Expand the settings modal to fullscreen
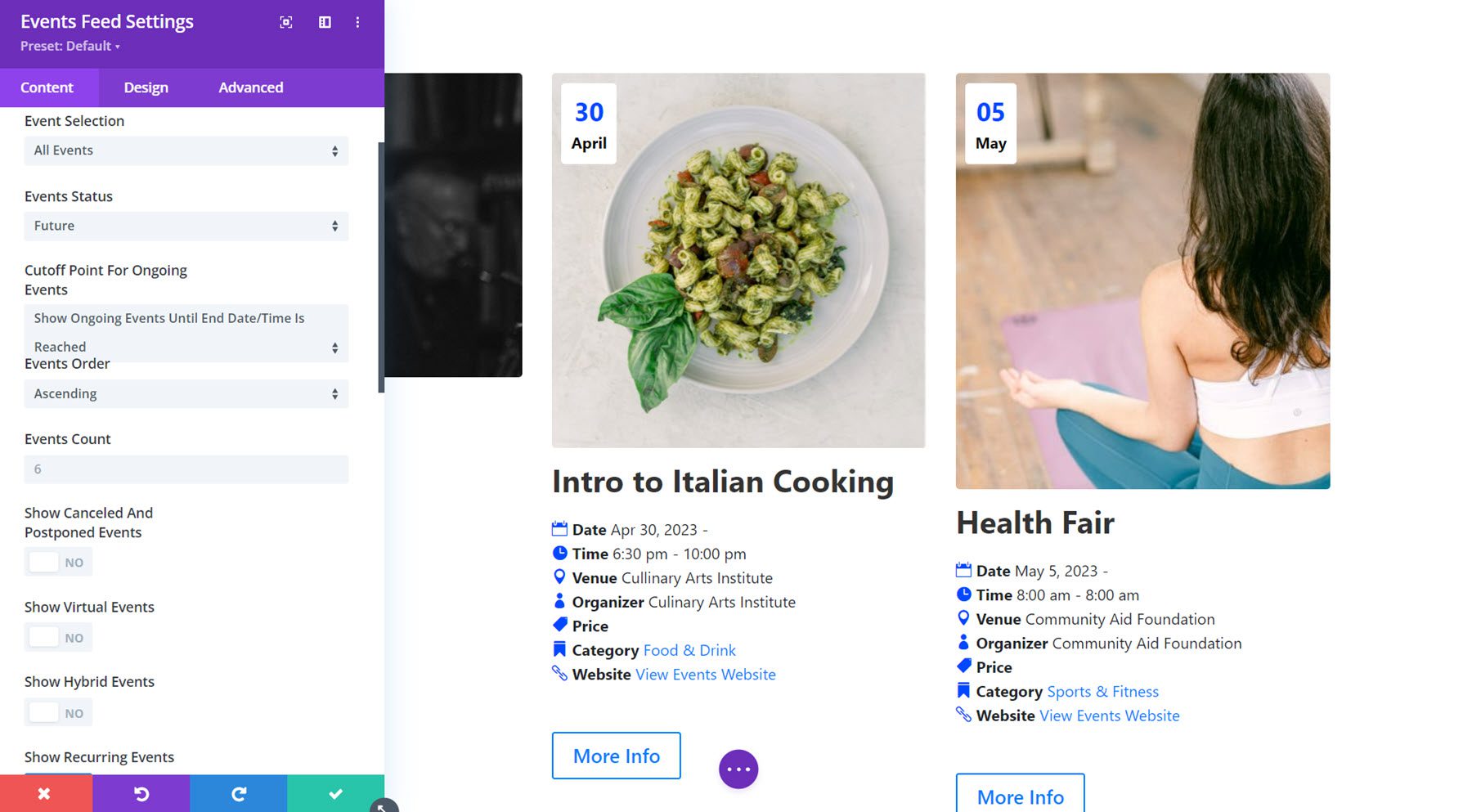 (x=285, y=22)
